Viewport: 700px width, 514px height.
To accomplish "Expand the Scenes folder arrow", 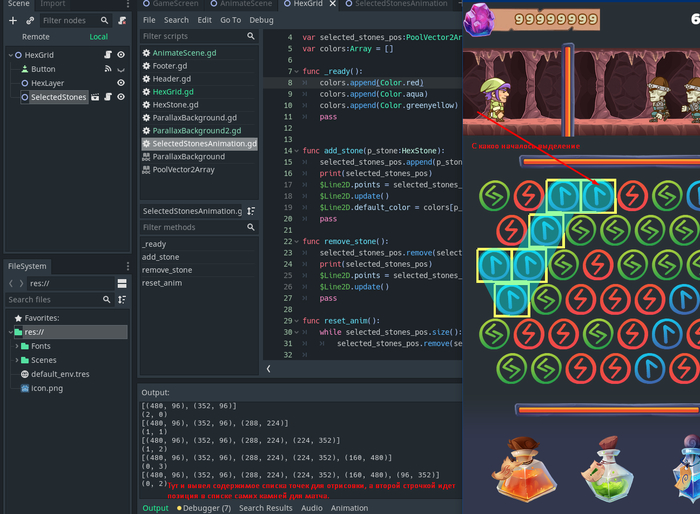I will click(17, 360).
